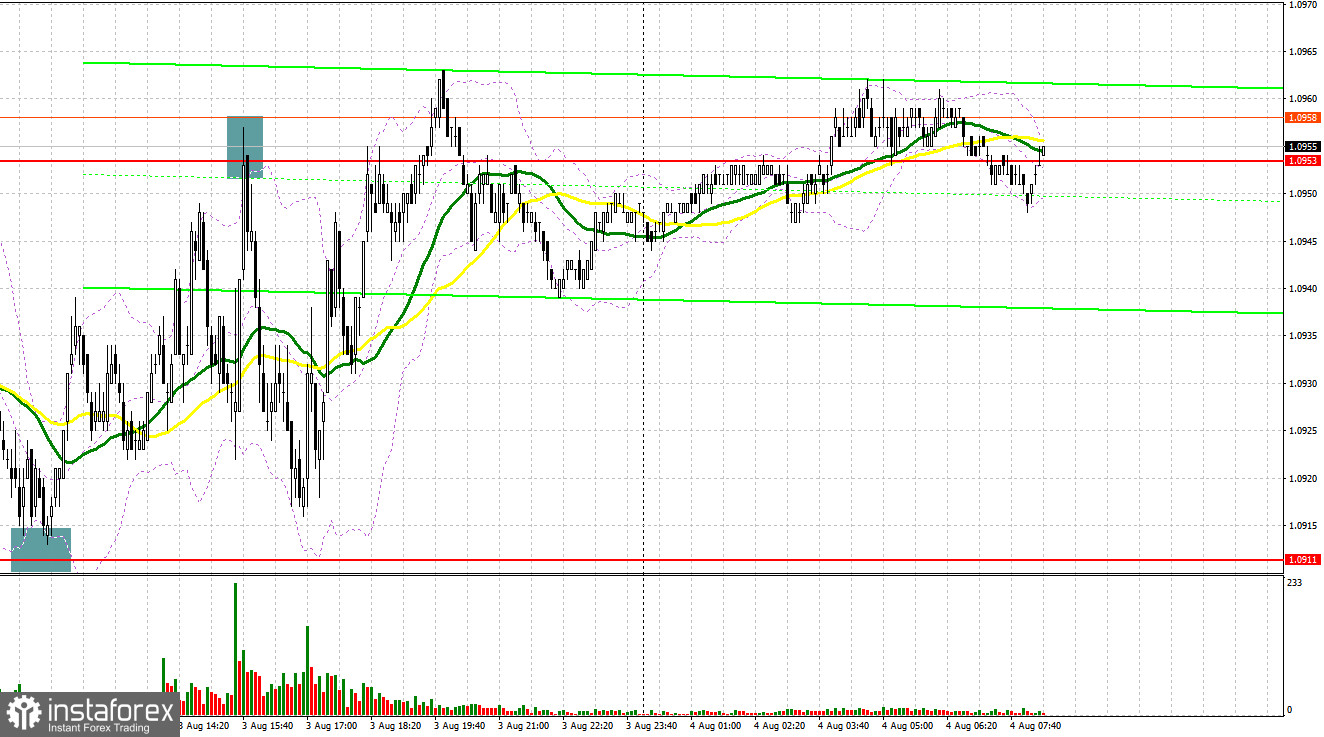Click the 1.0925 price axis label
Screen dimensions: 1324x737
(1303, 431)
